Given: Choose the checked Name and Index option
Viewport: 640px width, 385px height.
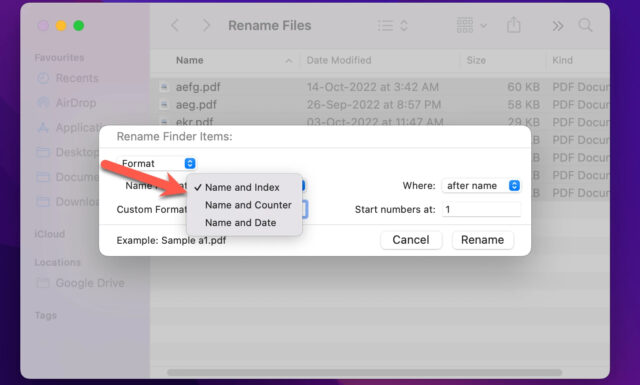Looking at the screenshot, I should click(242, 187).
